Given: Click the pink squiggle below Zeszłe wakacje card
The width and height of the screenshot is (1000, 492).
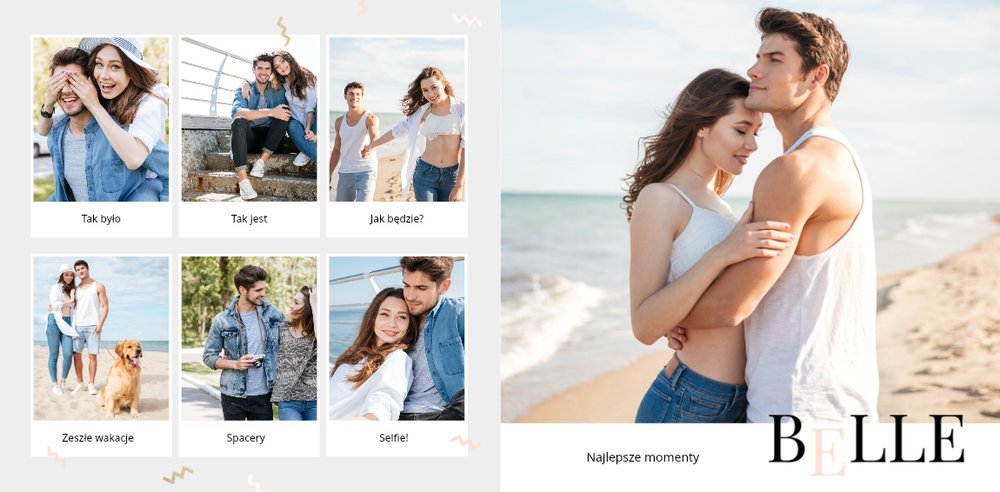Looking at the screenshot, I should 56,457.
